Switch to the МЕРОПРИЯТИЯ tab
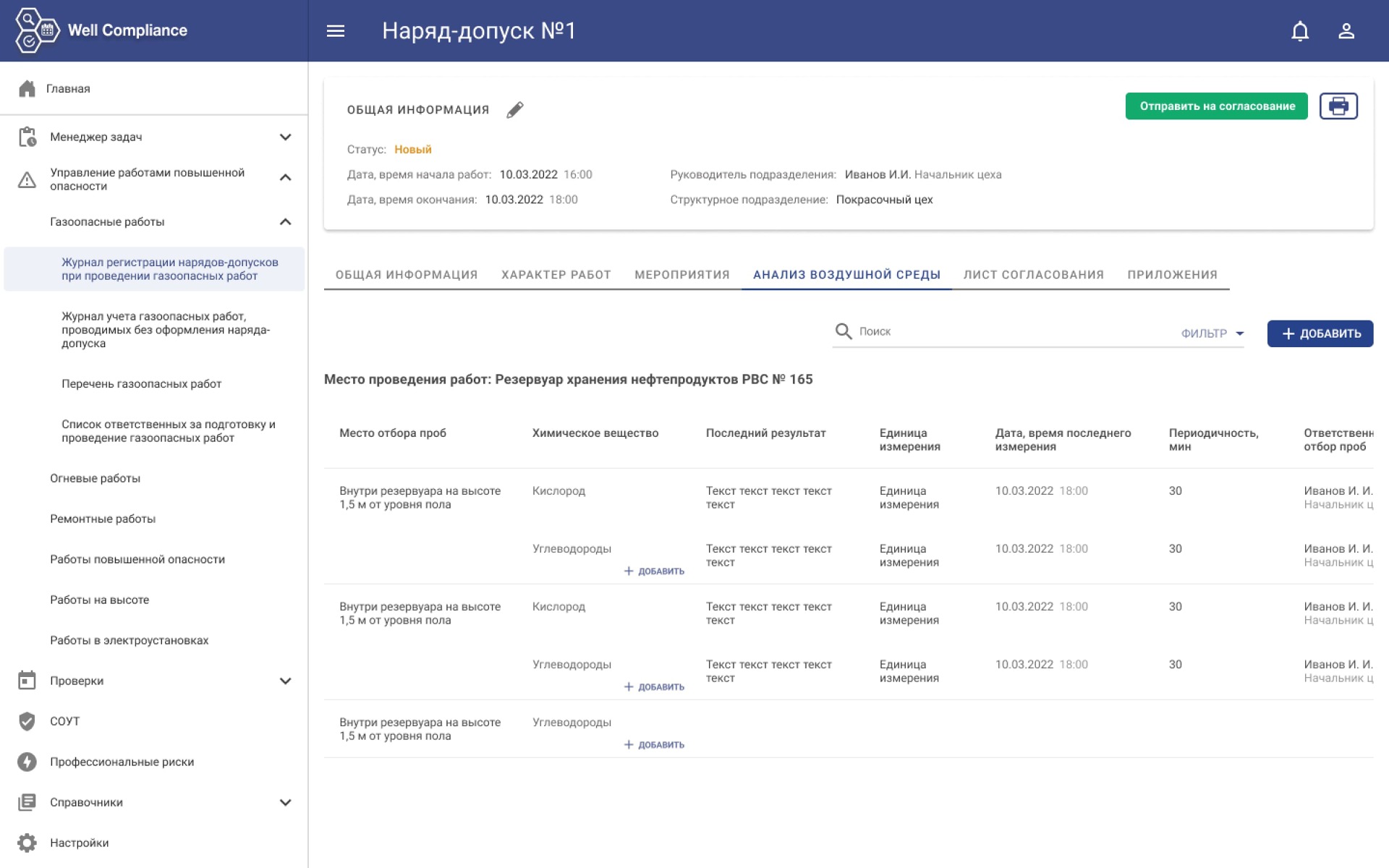The image size is (1389, 868). tap(681, 275)
